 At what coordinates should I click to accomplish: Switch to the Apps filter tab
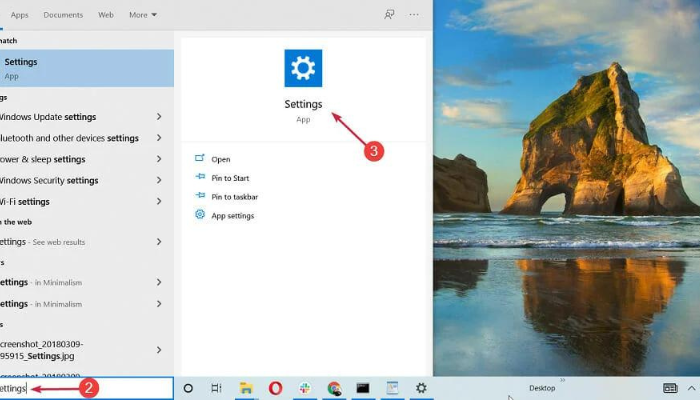tap(19, 15)
